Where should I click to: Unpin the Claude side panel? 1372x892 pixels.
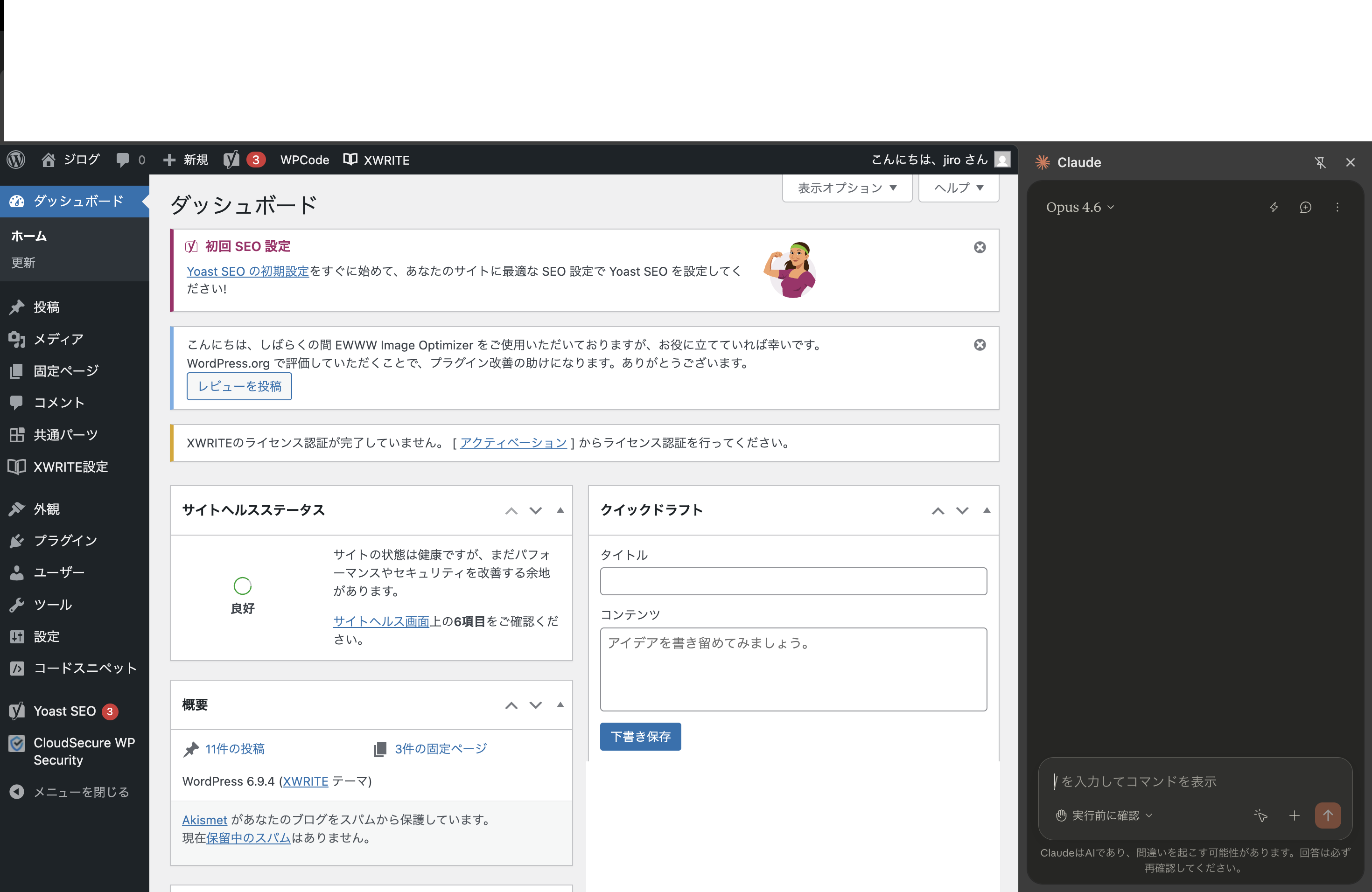tap(1320, 162)
